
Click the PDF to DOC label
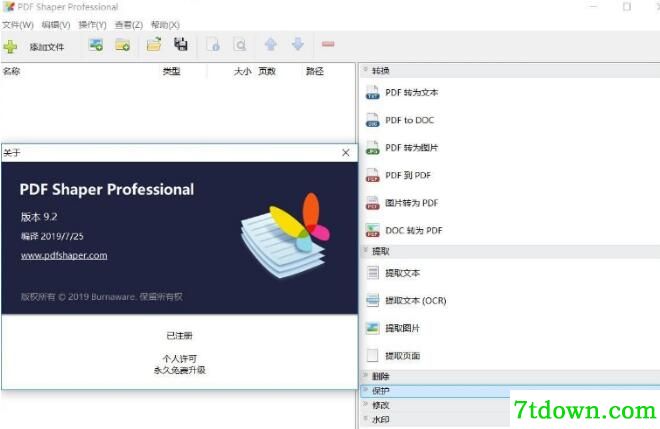click(x=410, y=120)
